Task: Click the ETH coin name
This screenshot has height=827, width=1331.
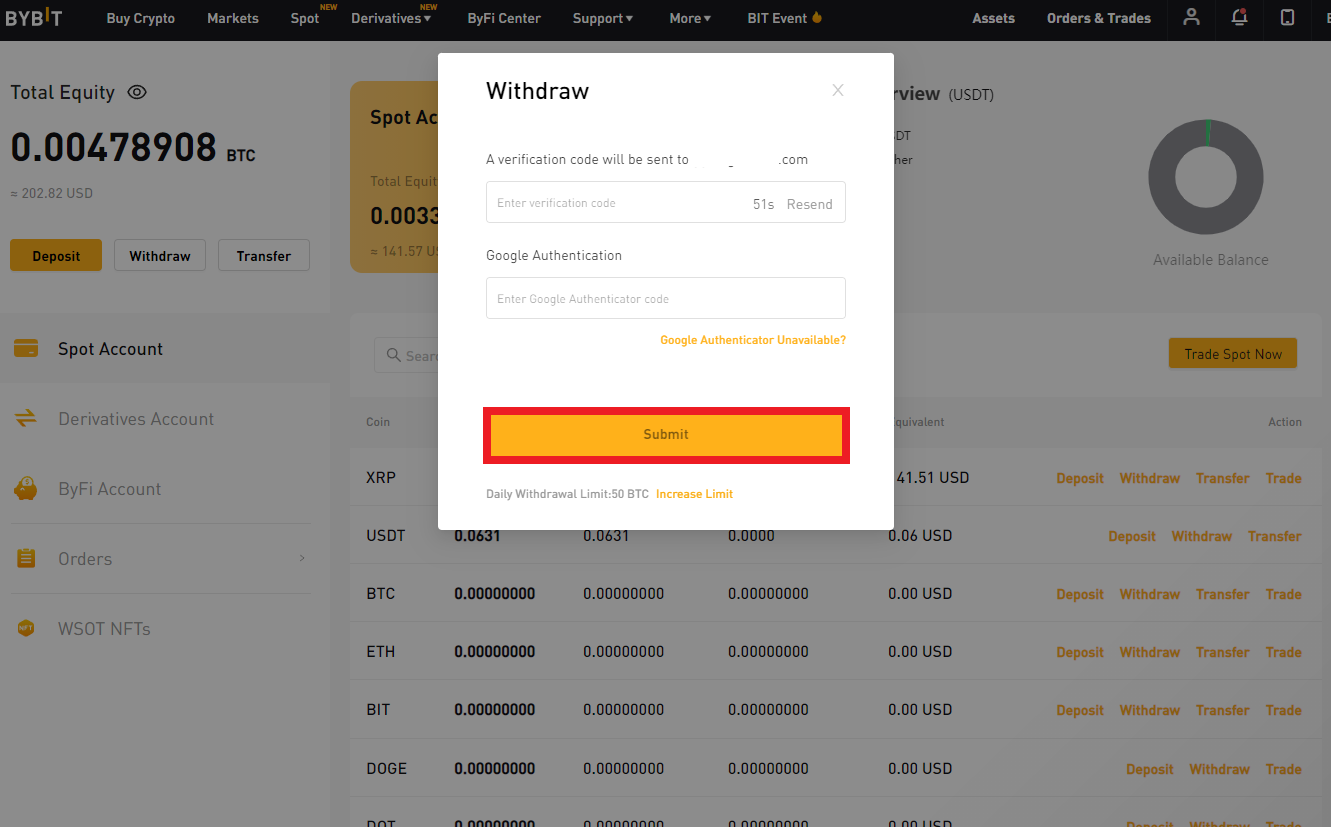Action: [x=380, y=651]
